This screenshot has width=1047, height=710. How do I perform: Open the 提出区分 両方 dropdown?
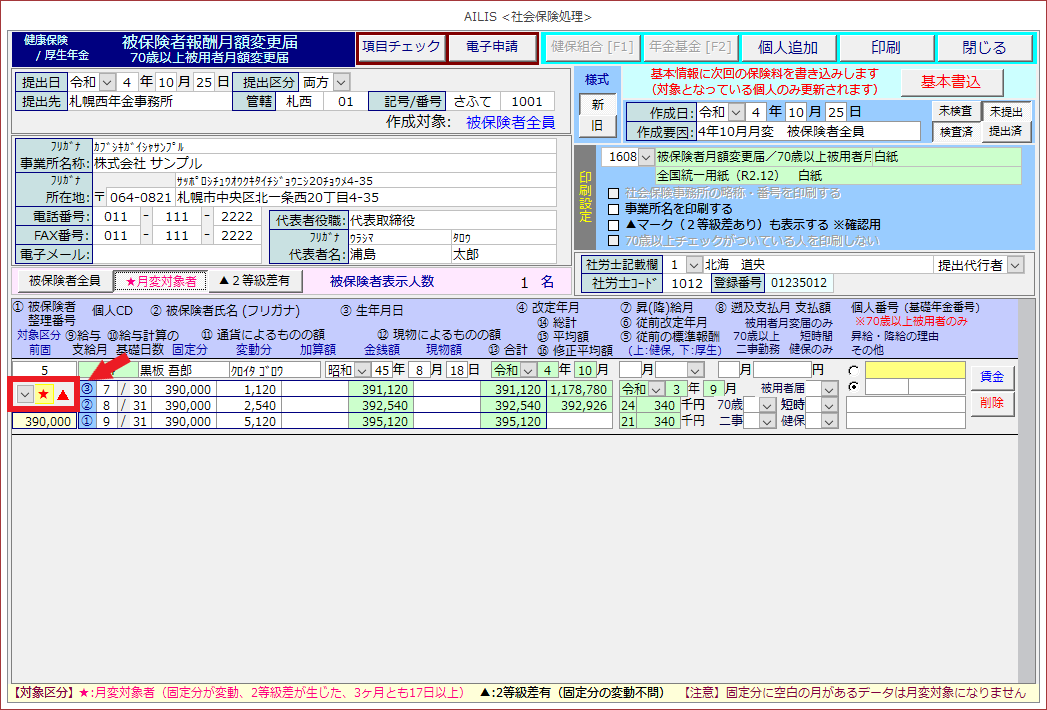341,81
